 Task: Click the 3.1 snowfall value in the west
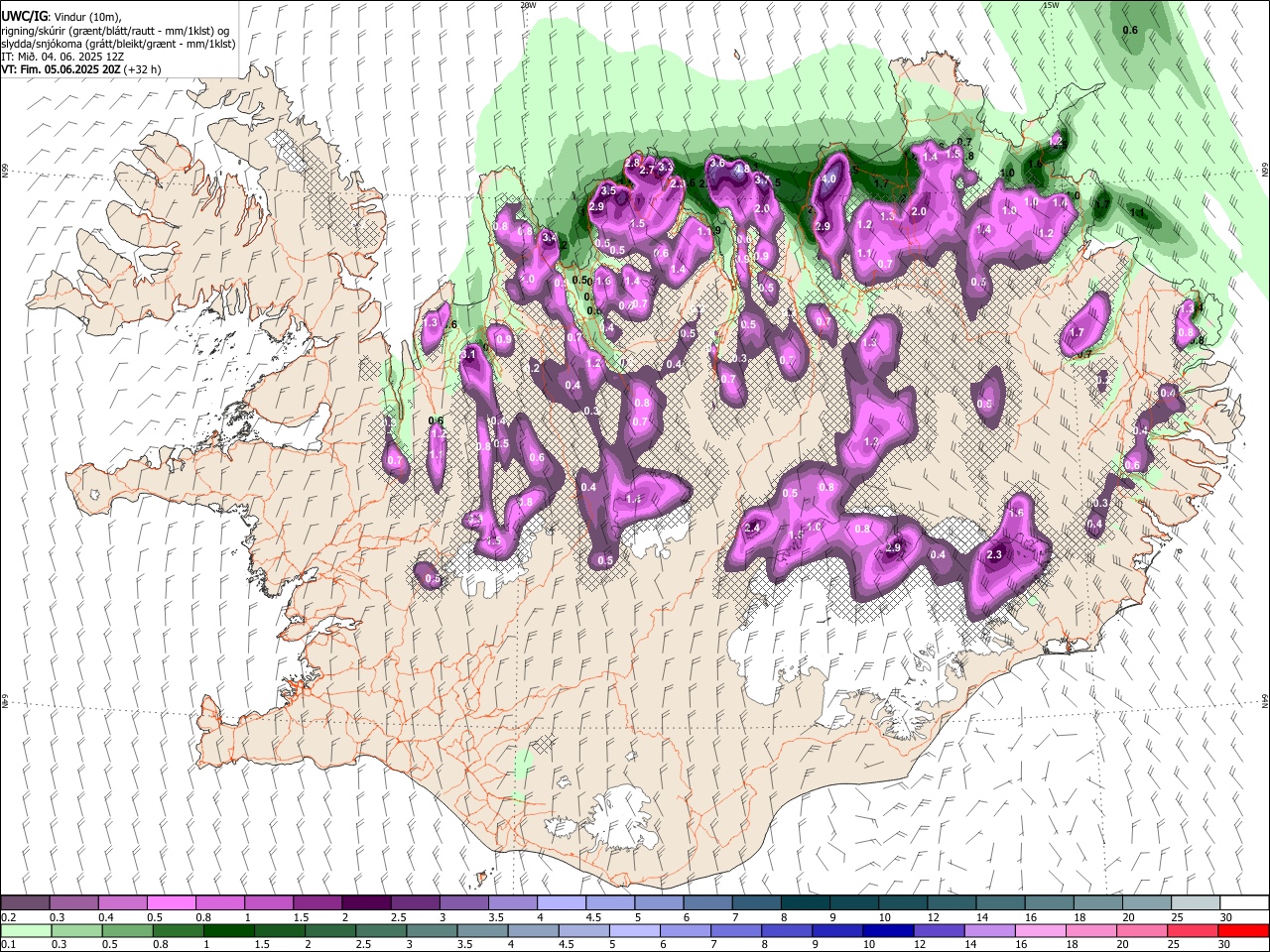click(x=470, y=354)
